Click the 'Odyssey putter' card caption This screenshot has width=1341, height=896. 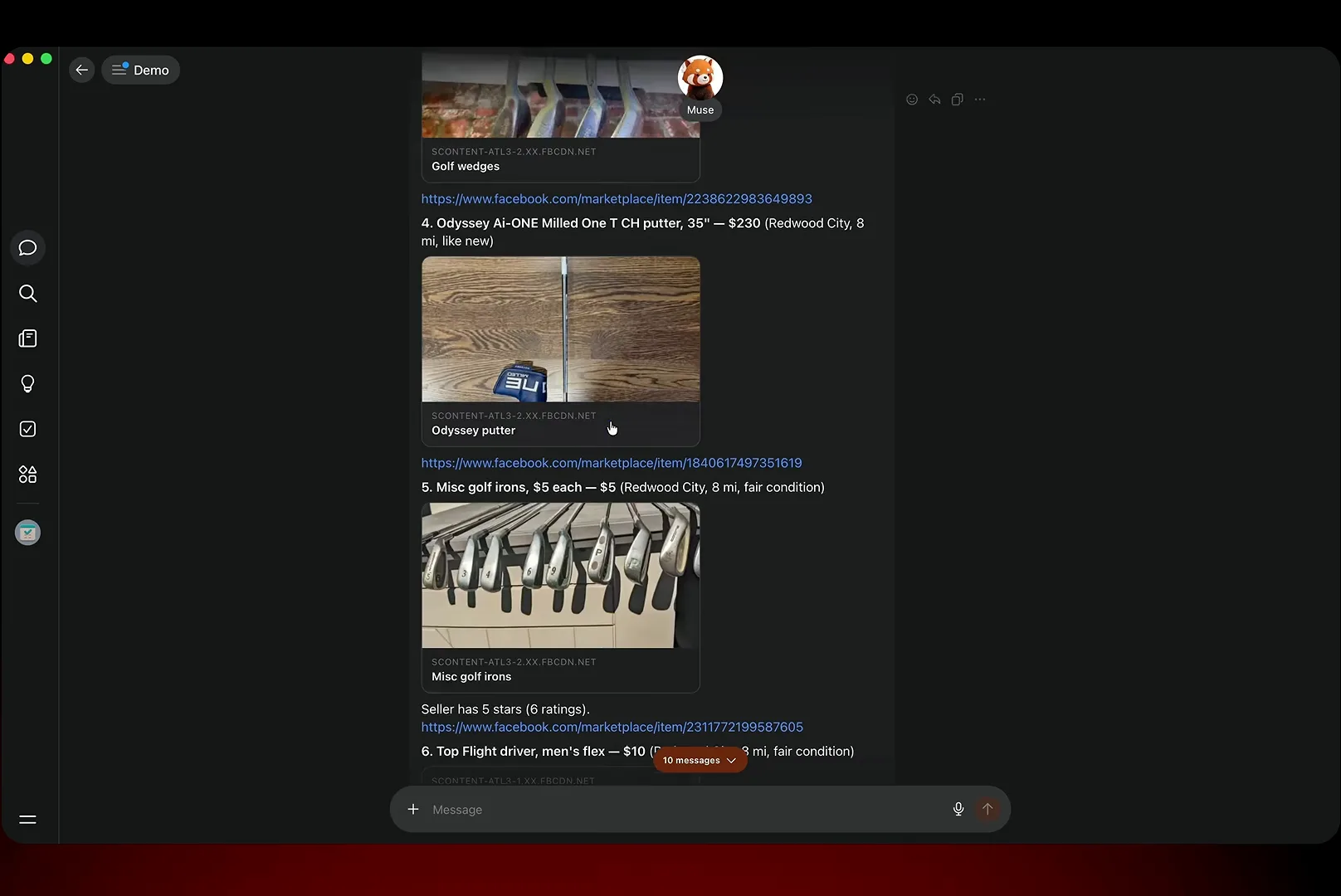[x=473, y=431]
